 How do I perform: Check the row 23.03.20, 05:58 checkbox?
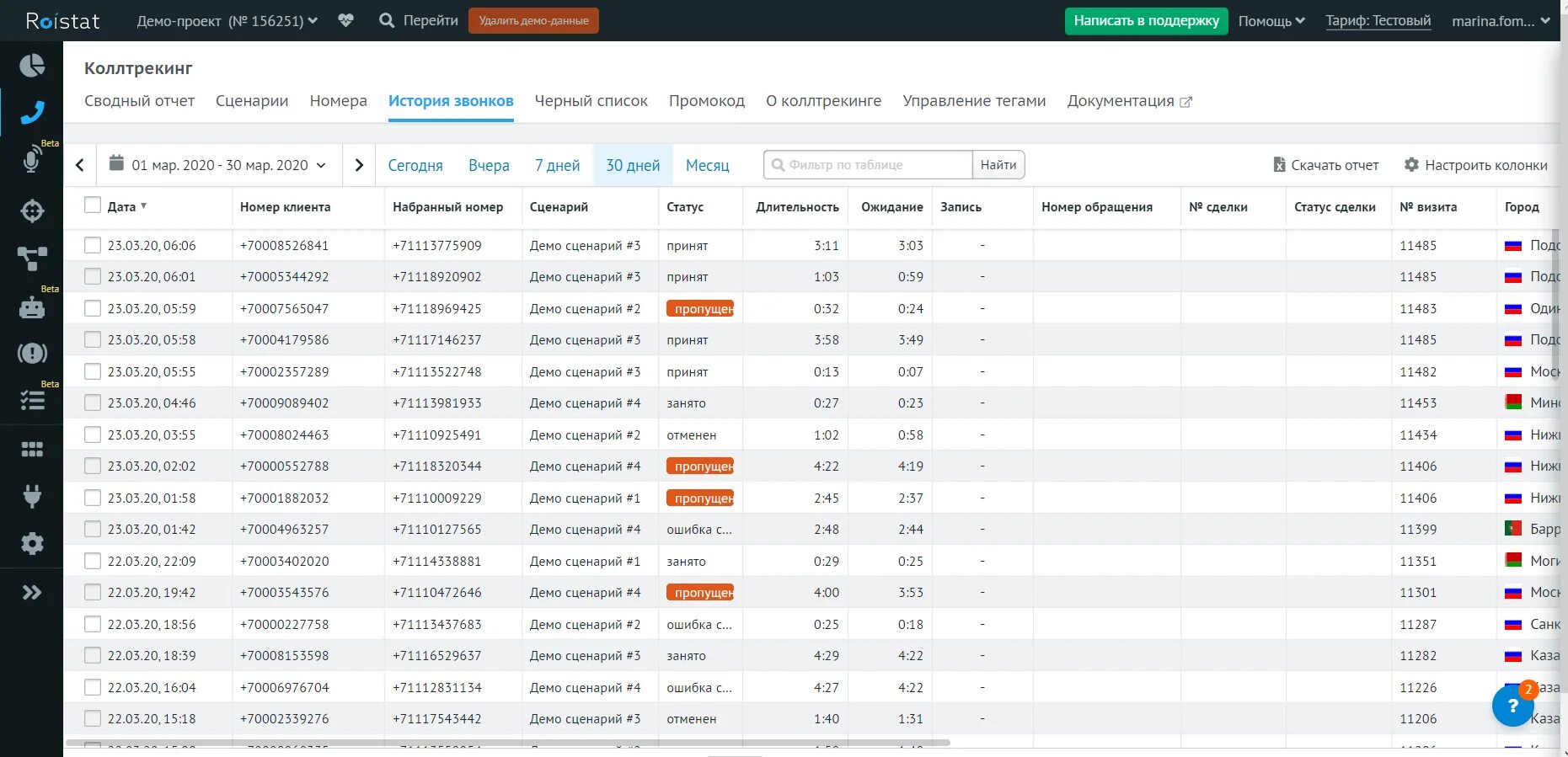coord(93,339)
